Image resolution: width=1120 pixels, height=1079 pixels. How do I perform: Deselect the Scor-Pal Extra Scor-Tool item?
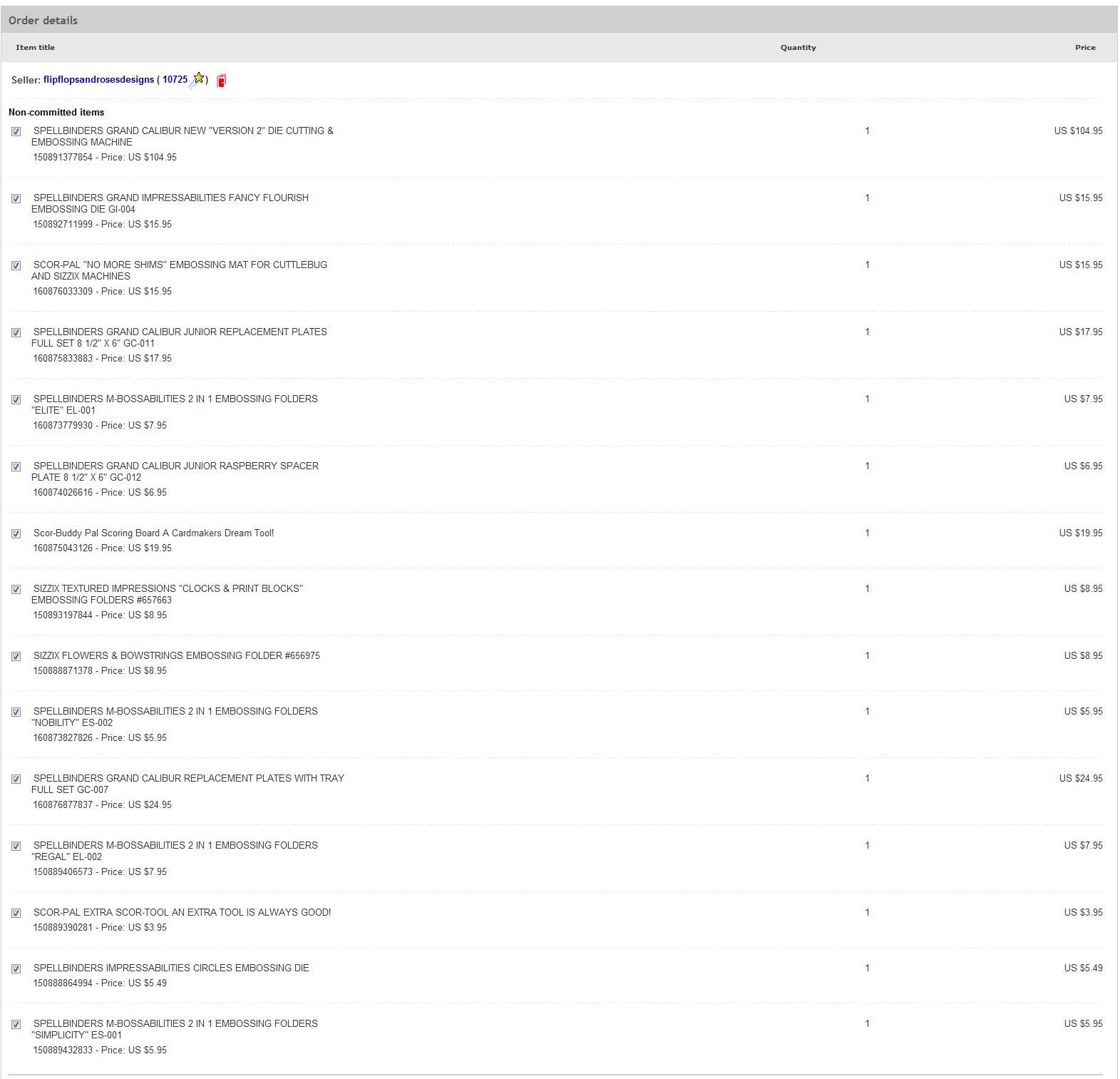tap(16, 914)
